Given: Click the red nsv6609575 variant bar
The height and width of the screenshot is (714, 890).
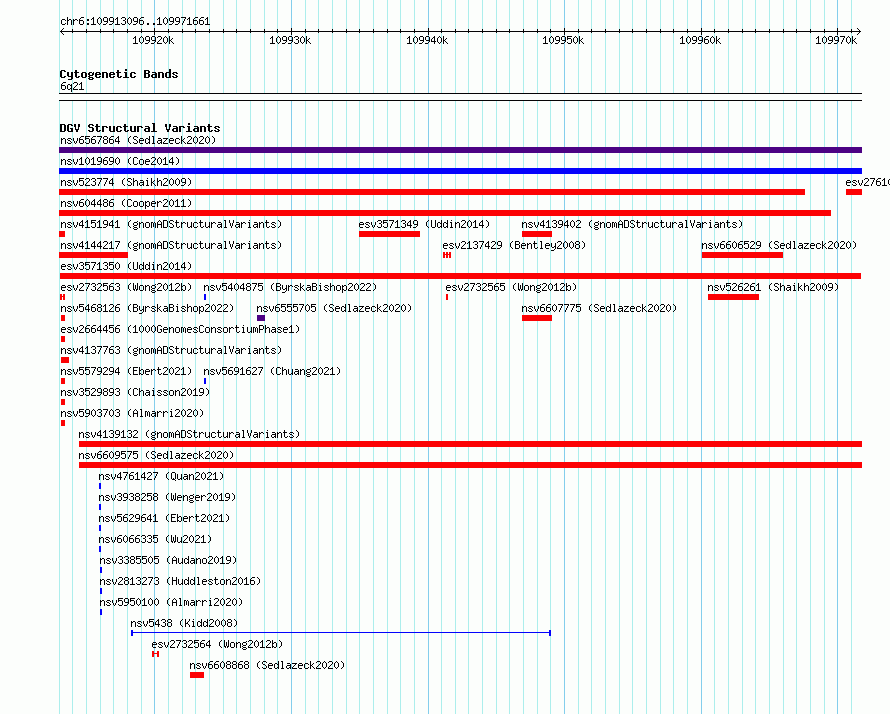Looking at the screenshot, I should point(471,465).
